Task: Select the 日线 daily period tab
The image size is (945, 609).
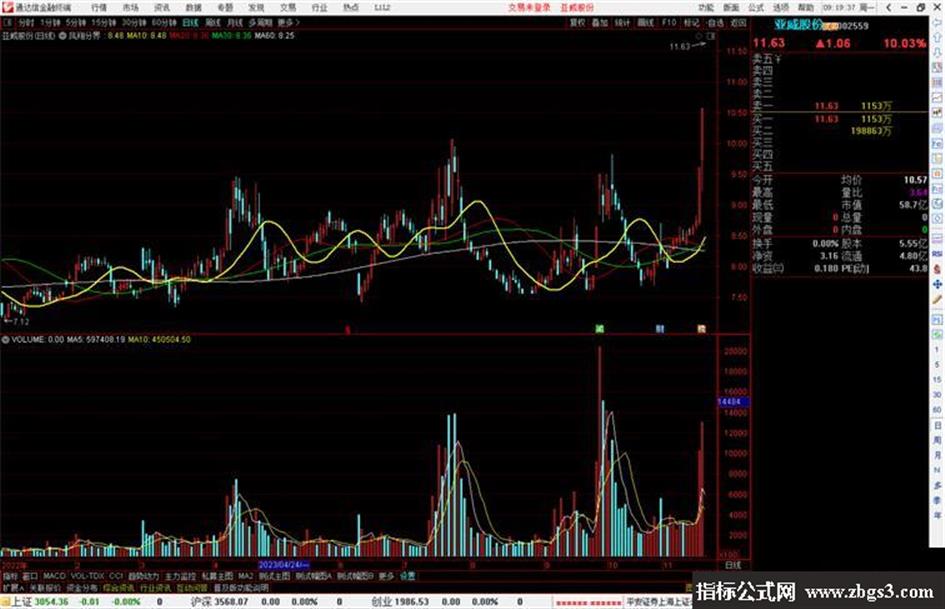Action: pos(190,23)
